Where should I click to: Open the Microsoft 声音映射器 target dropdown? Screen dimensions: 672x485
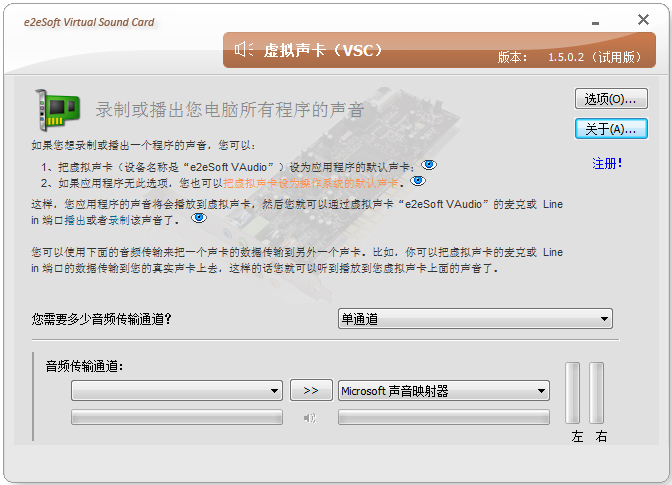pos(444,391)
